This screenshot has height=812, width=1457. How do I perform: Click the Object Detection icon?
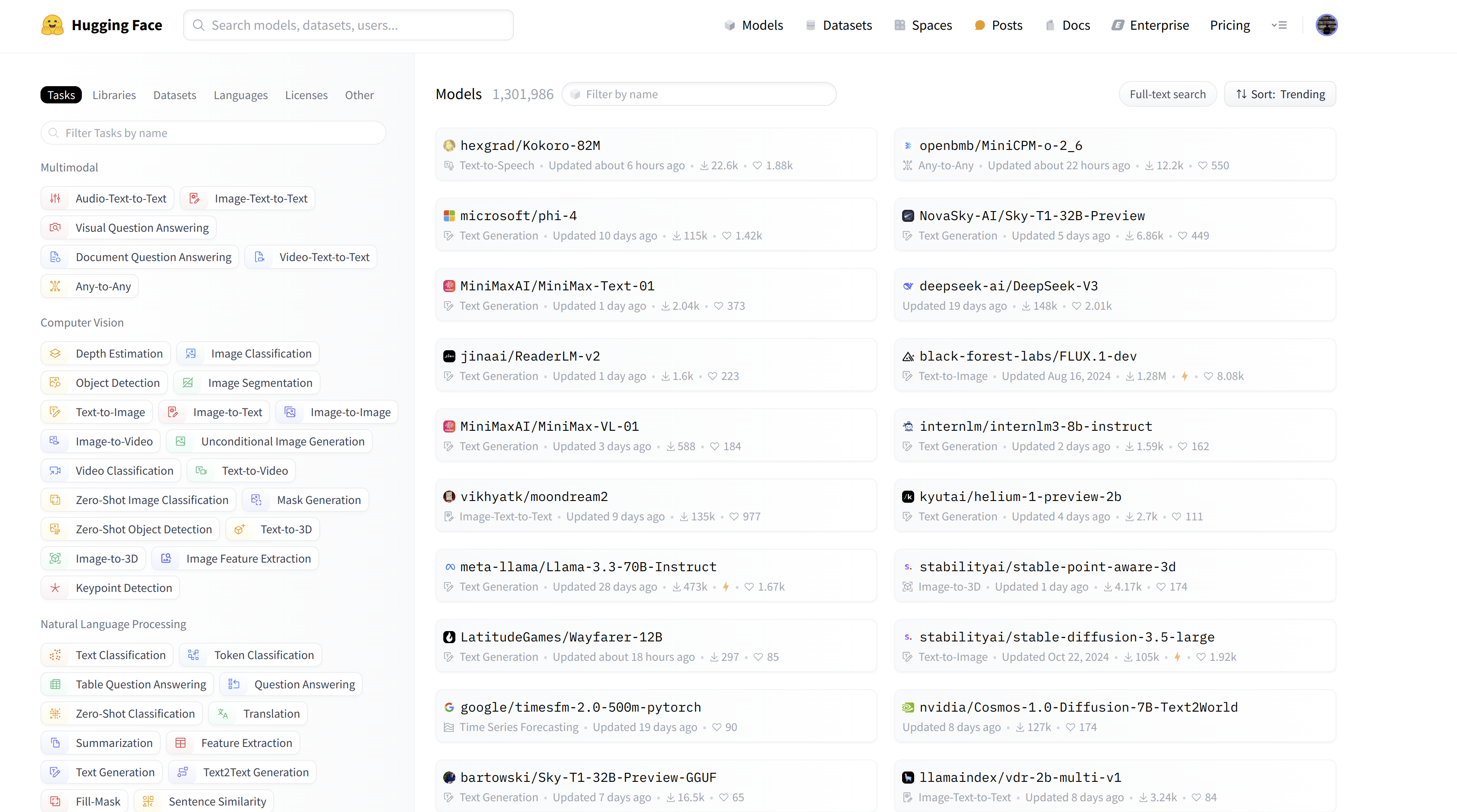point(56,383)
